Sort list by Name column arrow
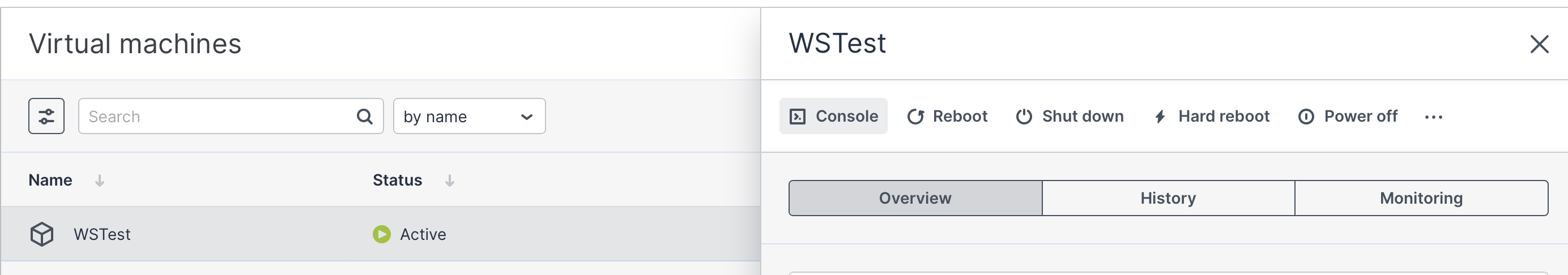 (x=100, y=181)
